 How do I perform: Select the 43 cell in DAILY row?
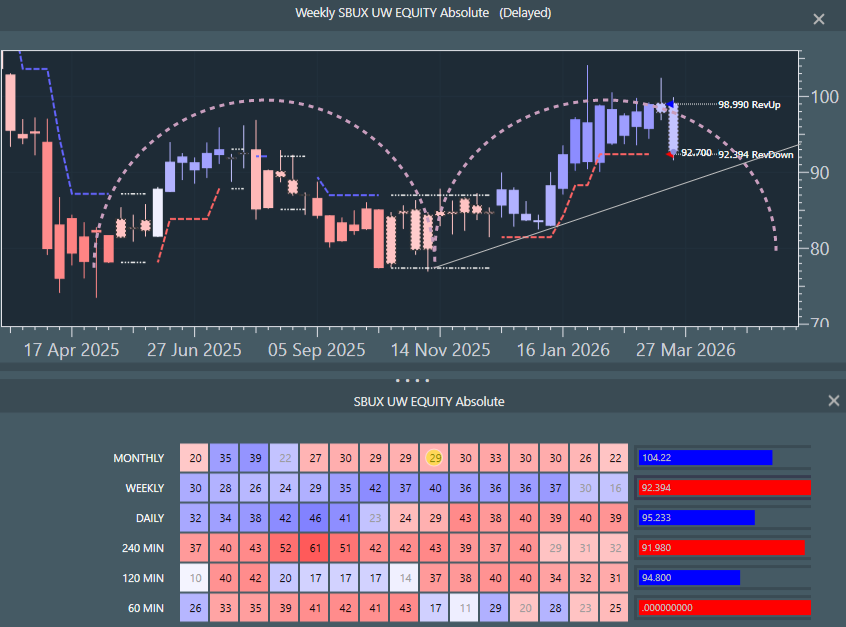(x=465, y=518)
